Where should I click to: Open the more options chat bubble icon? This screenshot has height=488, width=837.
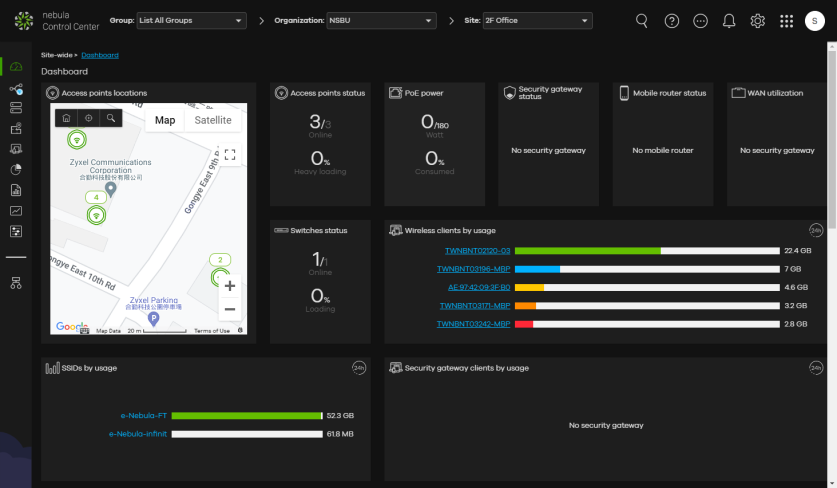[x=700, y=21]
